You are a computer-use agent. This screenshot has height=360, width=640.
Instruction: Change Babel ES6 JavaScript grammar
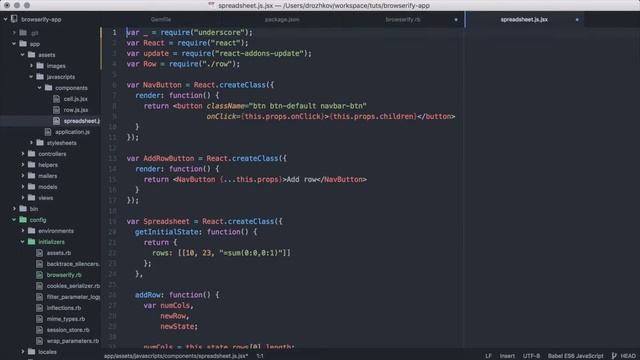pos(576,356)
